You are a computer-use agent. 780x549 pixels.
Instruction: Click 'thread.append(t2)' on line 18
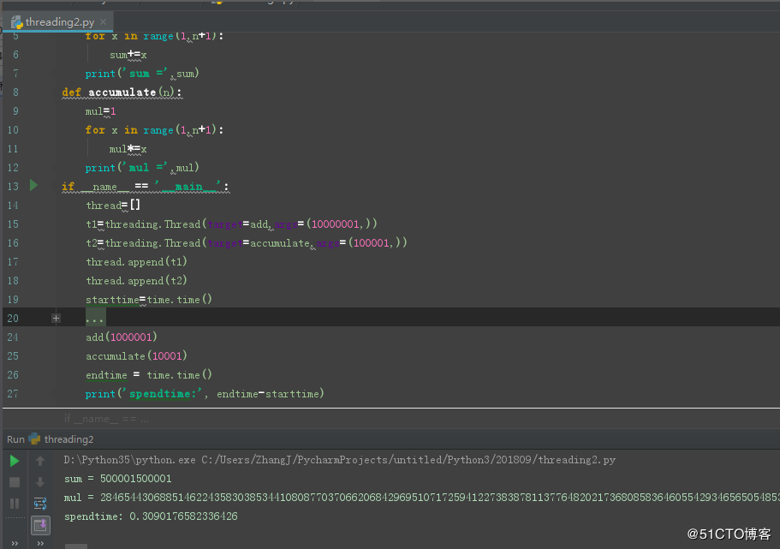(x=136, y=280)
